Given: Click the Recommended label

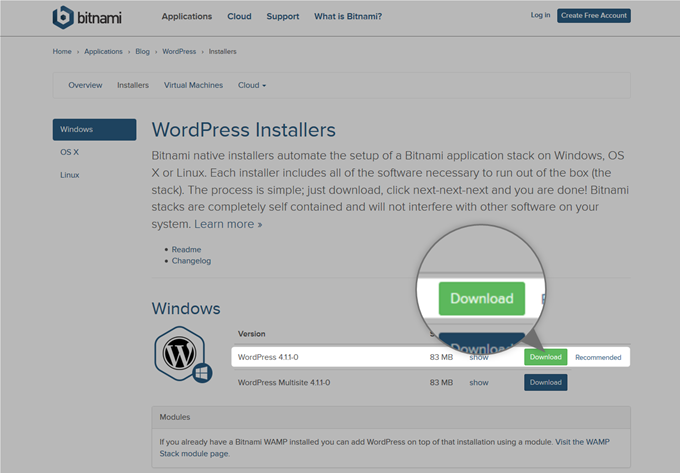Looking at the screenshot, I should click(598, 357).
